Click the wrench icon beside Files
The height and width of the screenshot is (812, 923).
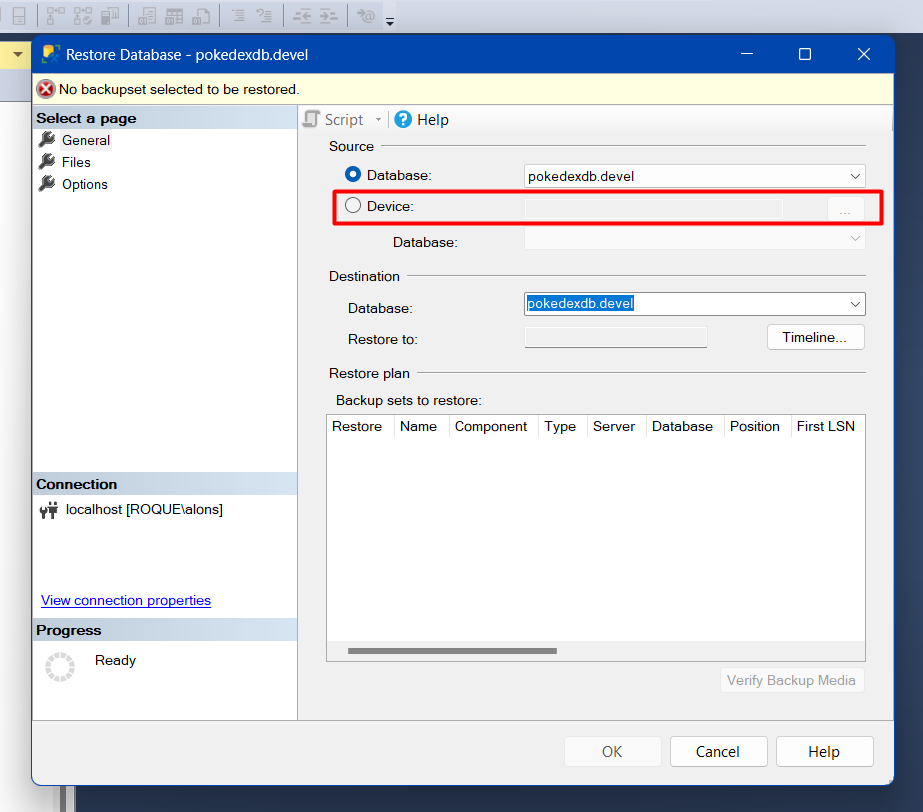[47, 162]
